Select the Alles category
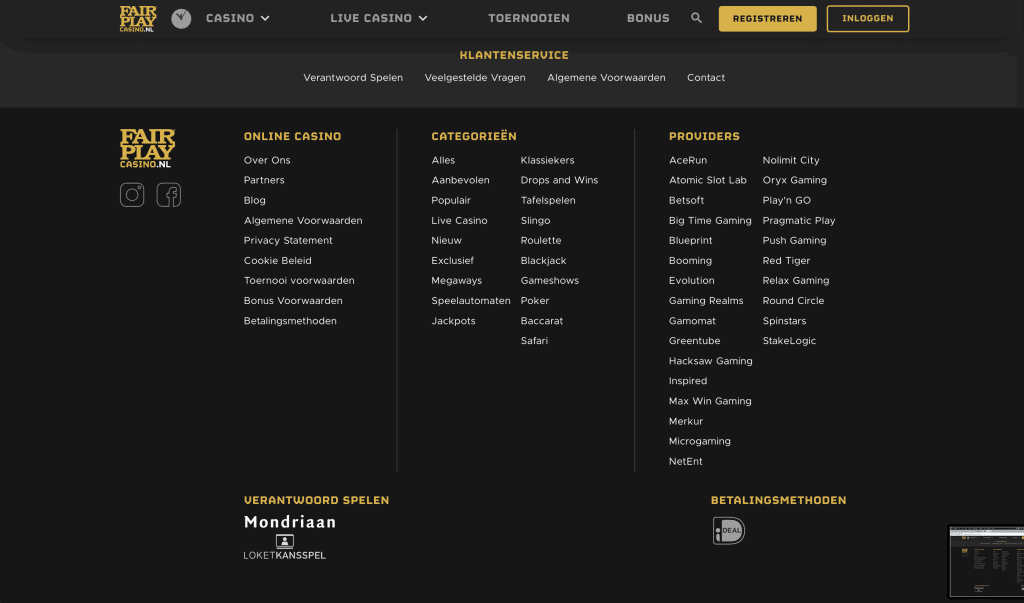The image size is (1024, 603). pyautogui.click(x=443, y=160)
